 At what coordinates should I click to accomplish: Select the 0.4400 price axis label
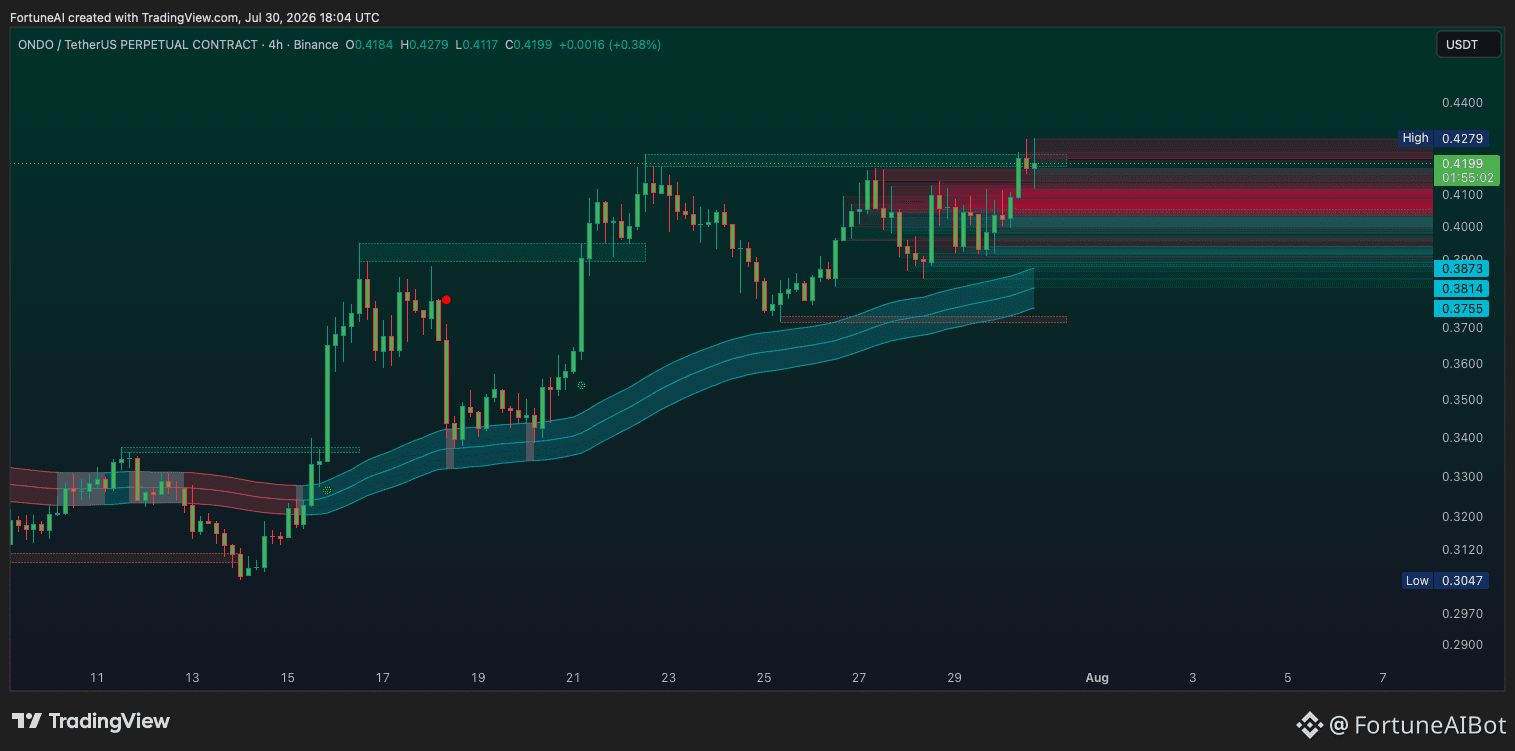[x=1462, y=102]
